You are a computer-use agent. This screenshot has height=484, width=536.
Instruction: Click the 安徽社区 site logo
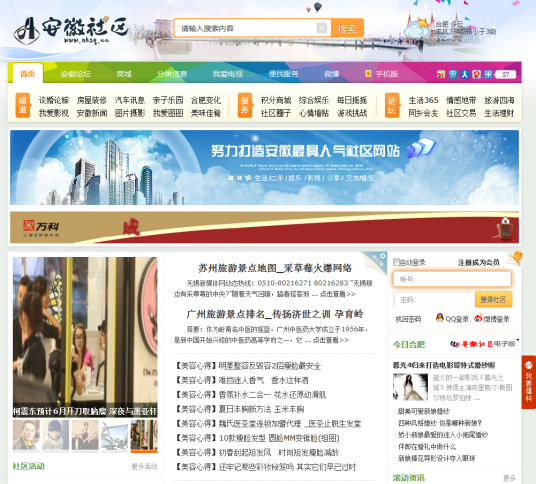click(71, 30)
